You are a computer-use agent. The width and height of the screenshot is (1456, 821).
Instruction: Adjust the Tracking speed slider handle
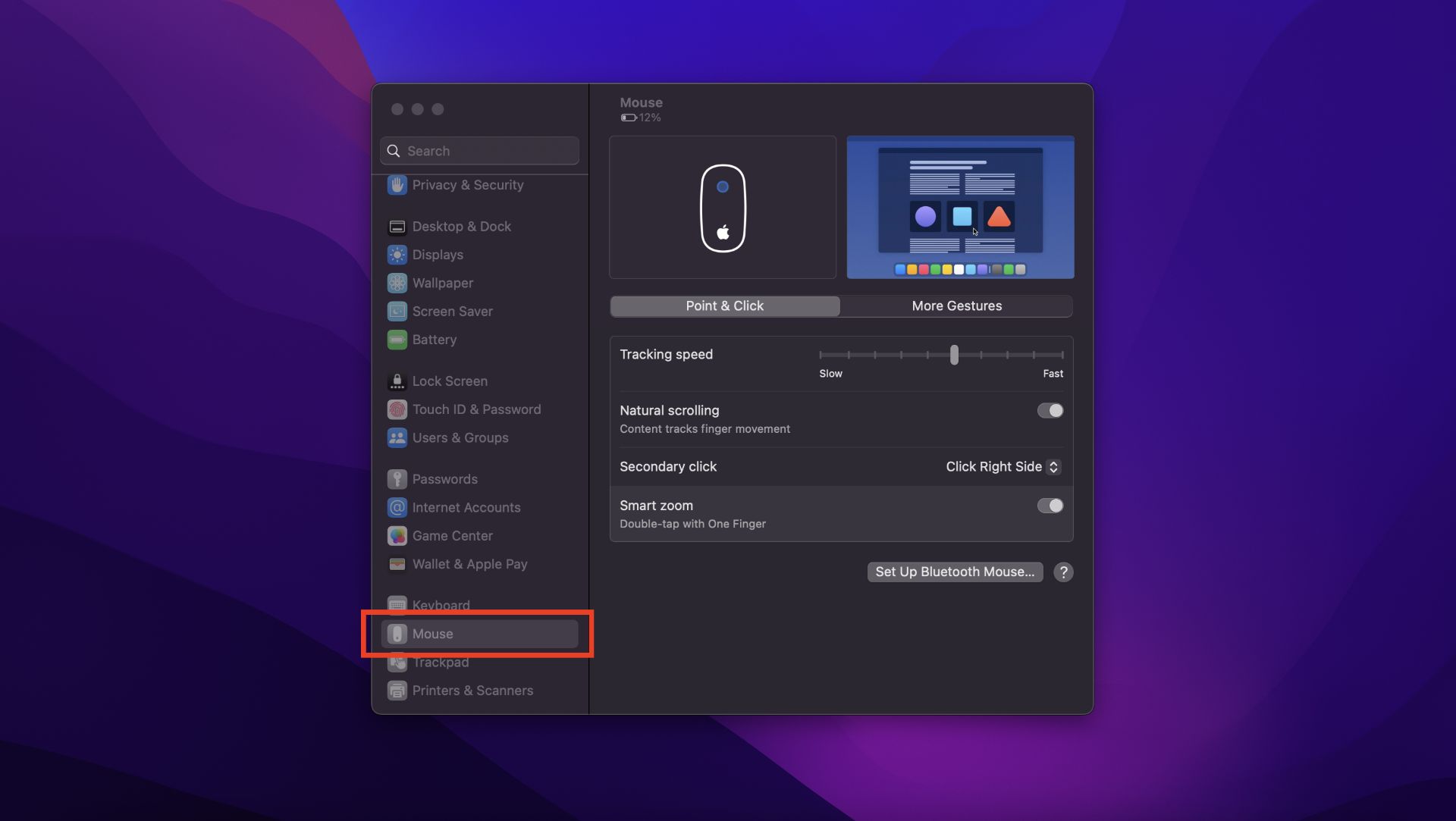coord(954,354)
